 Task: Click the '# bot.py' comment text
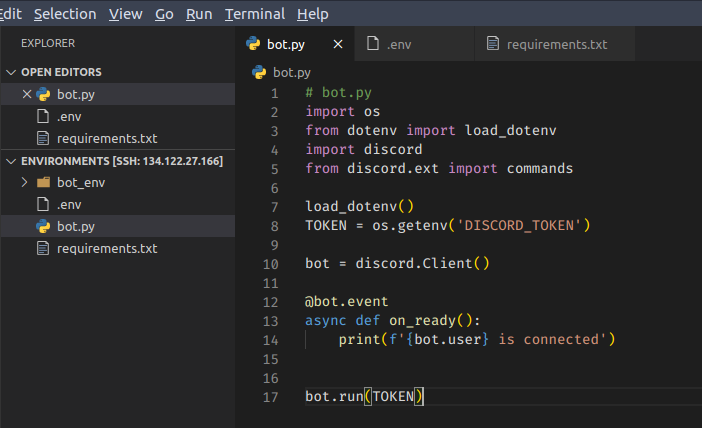pyautogui.click(x=338, y=93)
